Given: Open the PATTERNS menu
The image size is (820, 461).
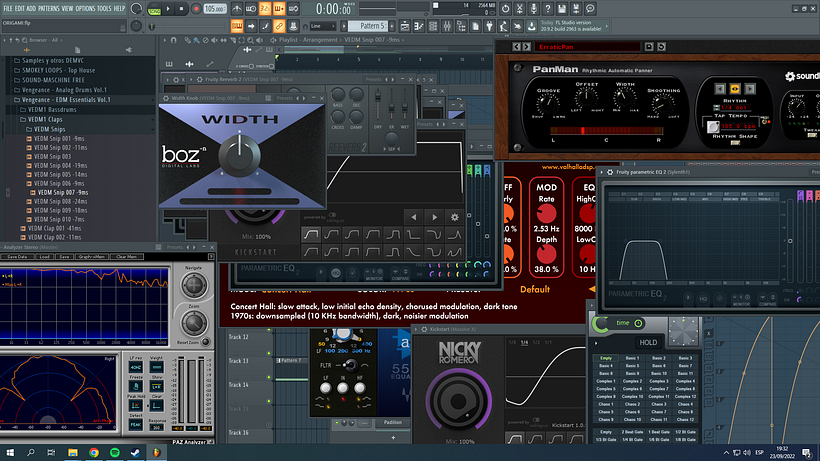Looking at the screenshot, I should tap(49, 8).
